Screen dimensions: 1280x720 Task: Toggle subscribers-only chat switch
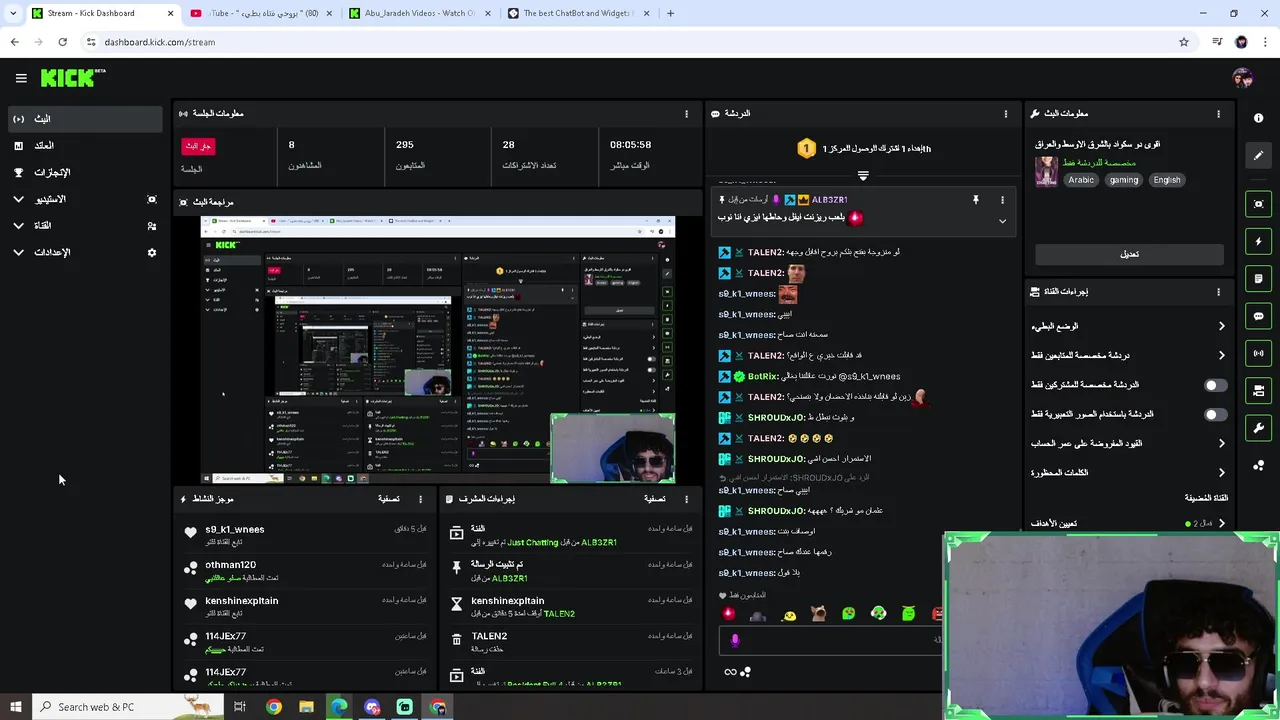(x=1215, y=385)
